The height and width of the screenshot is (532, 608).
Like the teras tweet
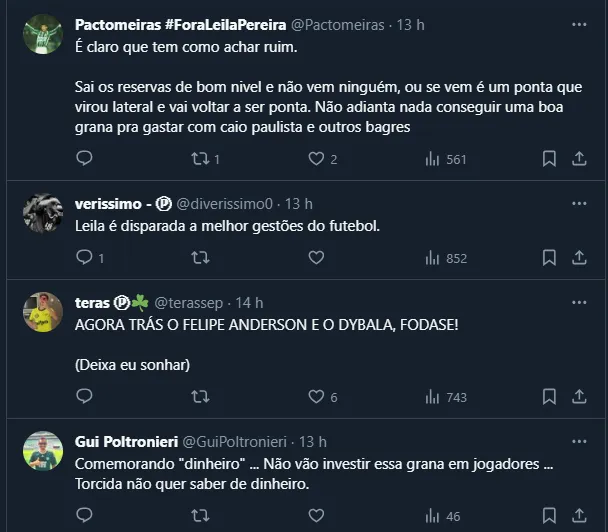click(316, 397)
